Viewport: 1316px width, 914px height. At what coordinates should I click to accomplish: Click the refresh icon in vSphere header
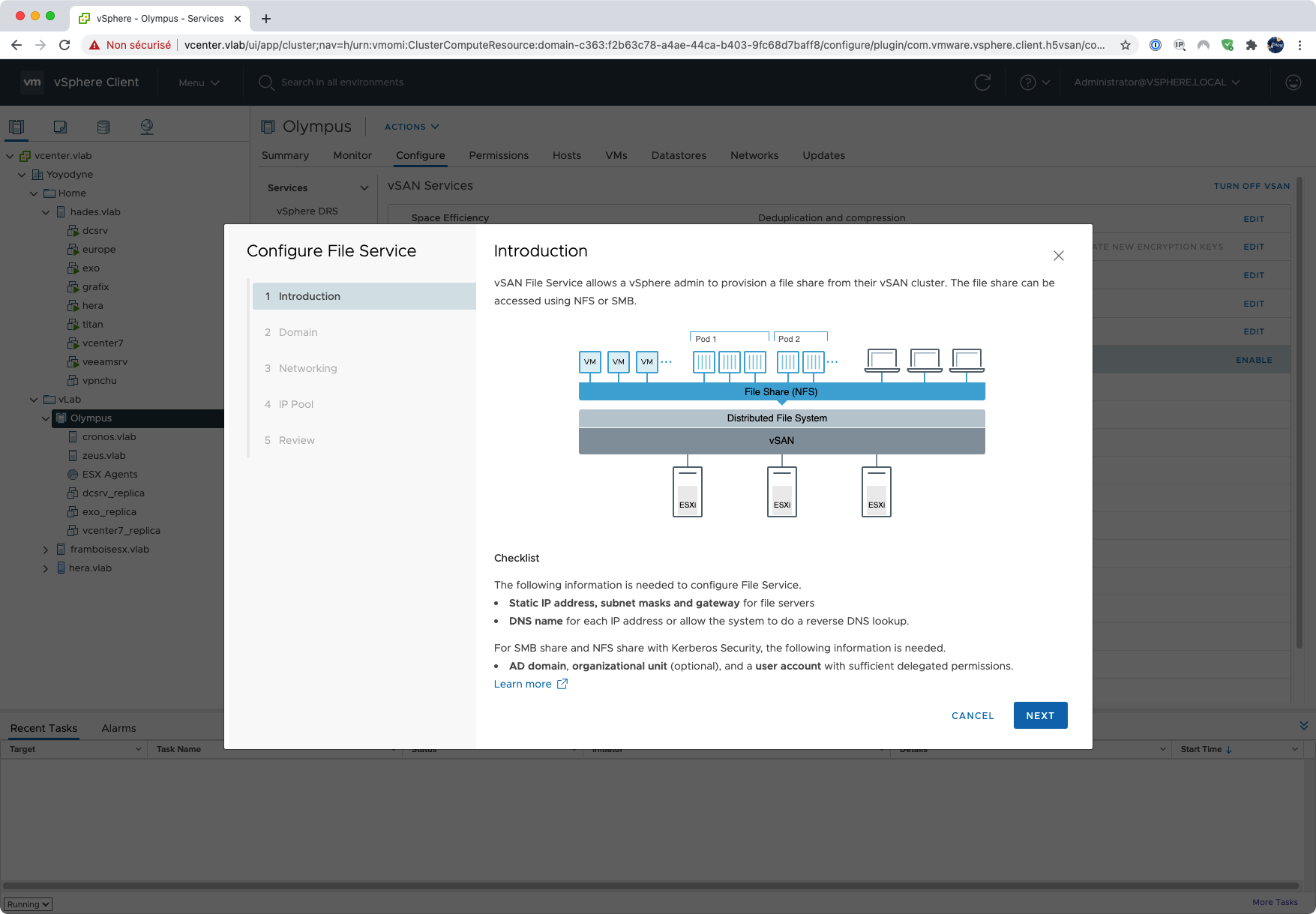click(982, 82)
